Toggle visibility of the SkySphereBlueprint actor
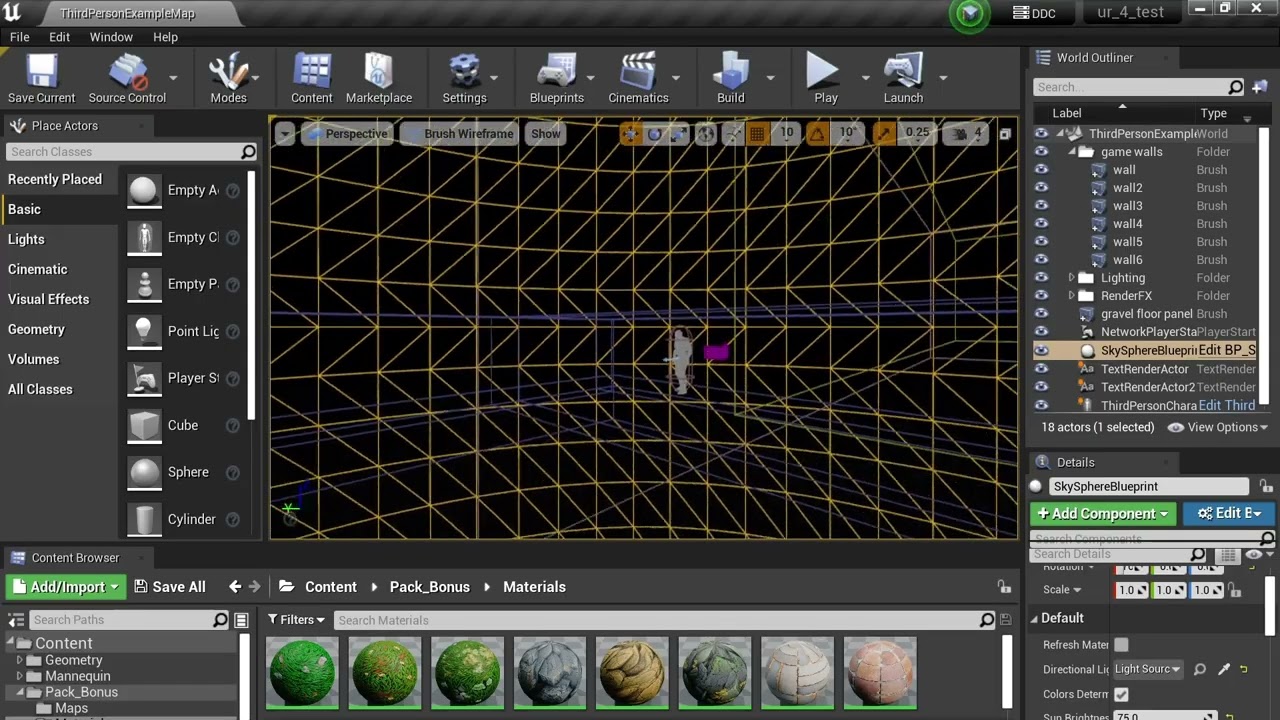Viewport: 1280px width, 720px height. [x=1041, y=351]
